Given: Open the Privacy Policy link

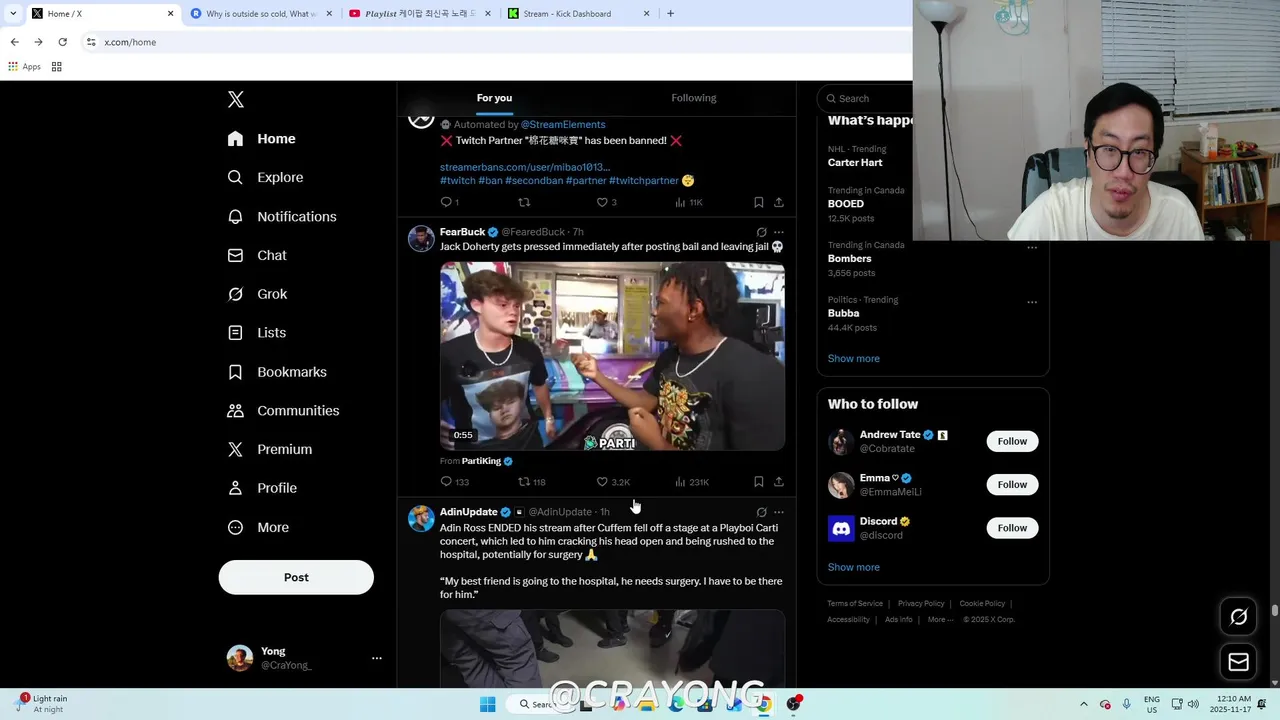Looking at the screenshot, I should [921, 604].
